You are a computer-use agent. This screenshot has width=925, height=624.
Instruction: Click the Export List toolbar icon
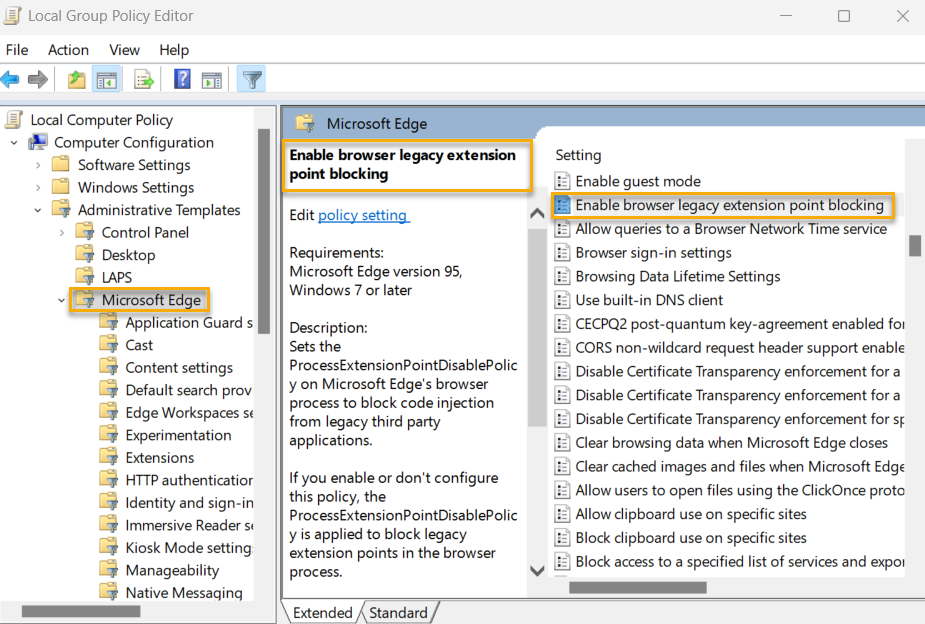(143, 79)
